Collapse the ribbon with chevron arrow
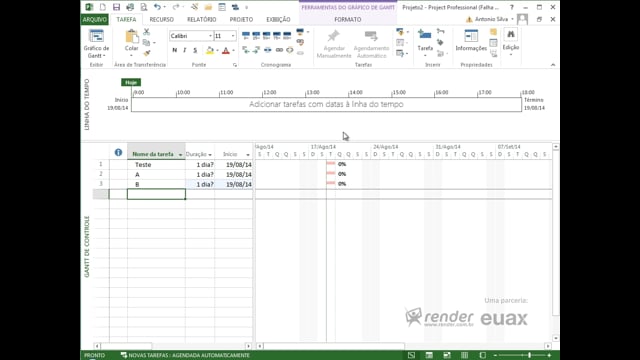Image resolution: width=640 pixels, height=360 pixels. pos(553,64)
